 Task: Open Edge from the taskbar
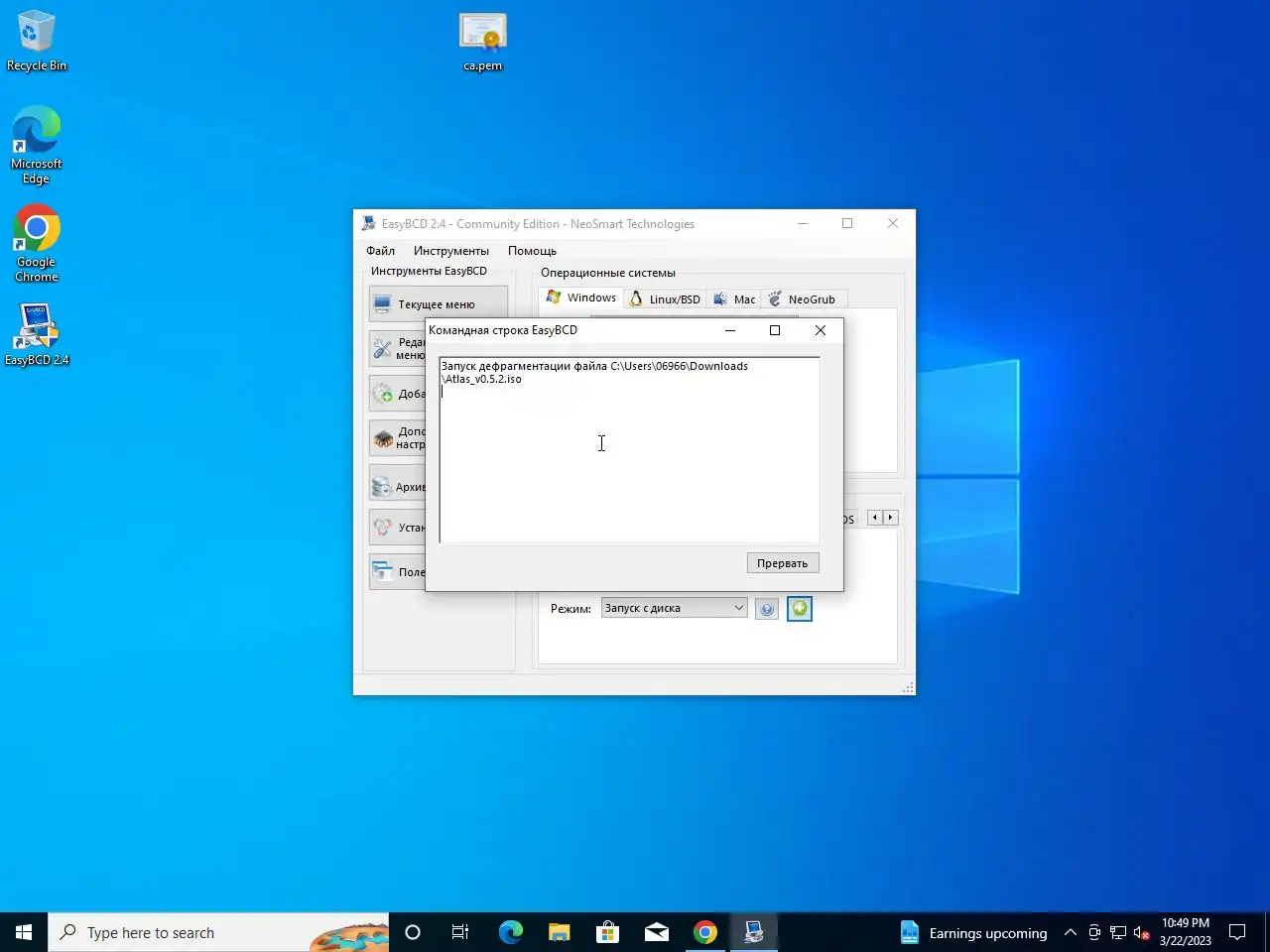pos(510,932)
